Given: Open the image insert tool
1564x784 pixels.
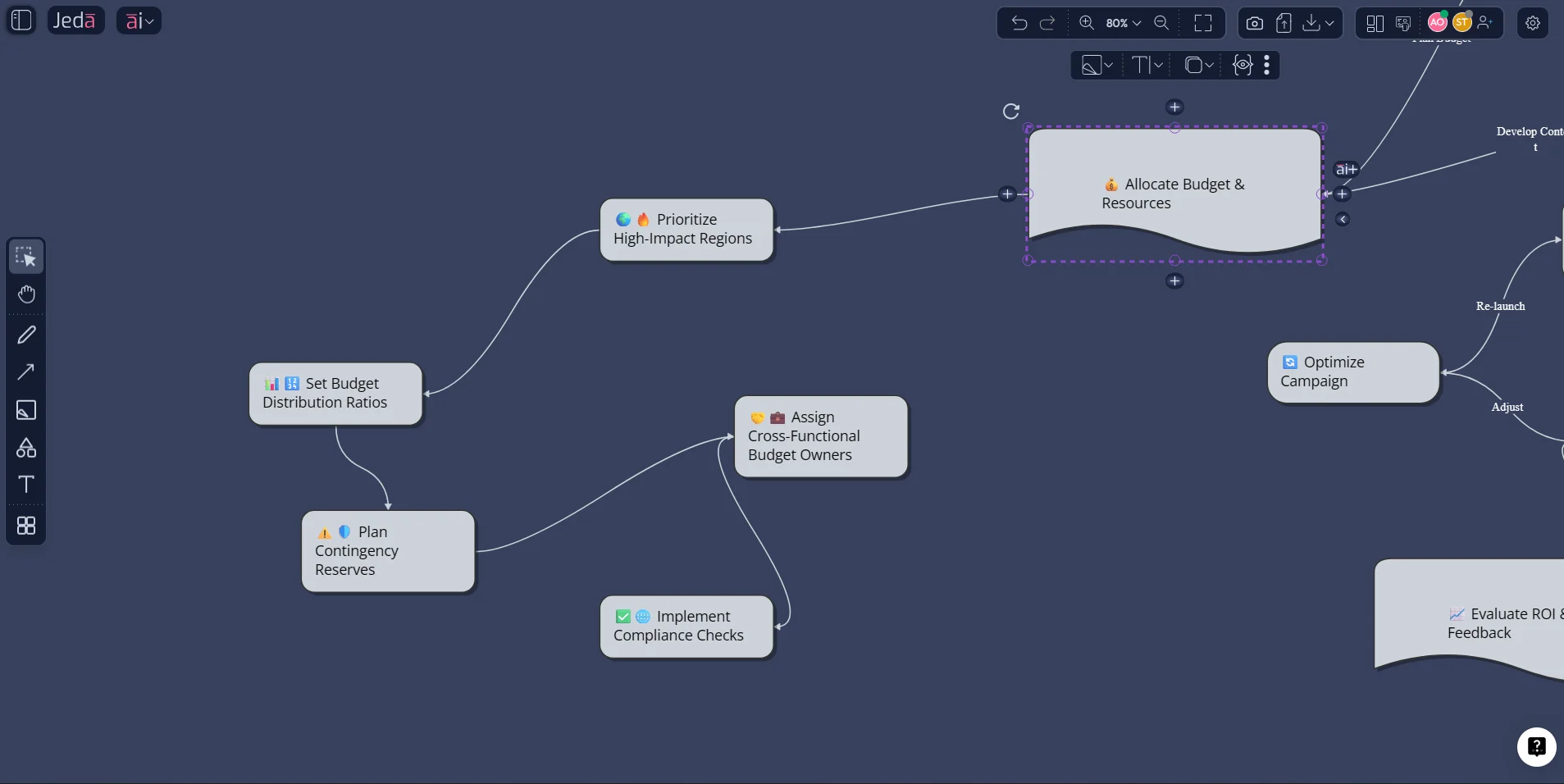Looking at the screenshot, I should (x=27, y=410).
